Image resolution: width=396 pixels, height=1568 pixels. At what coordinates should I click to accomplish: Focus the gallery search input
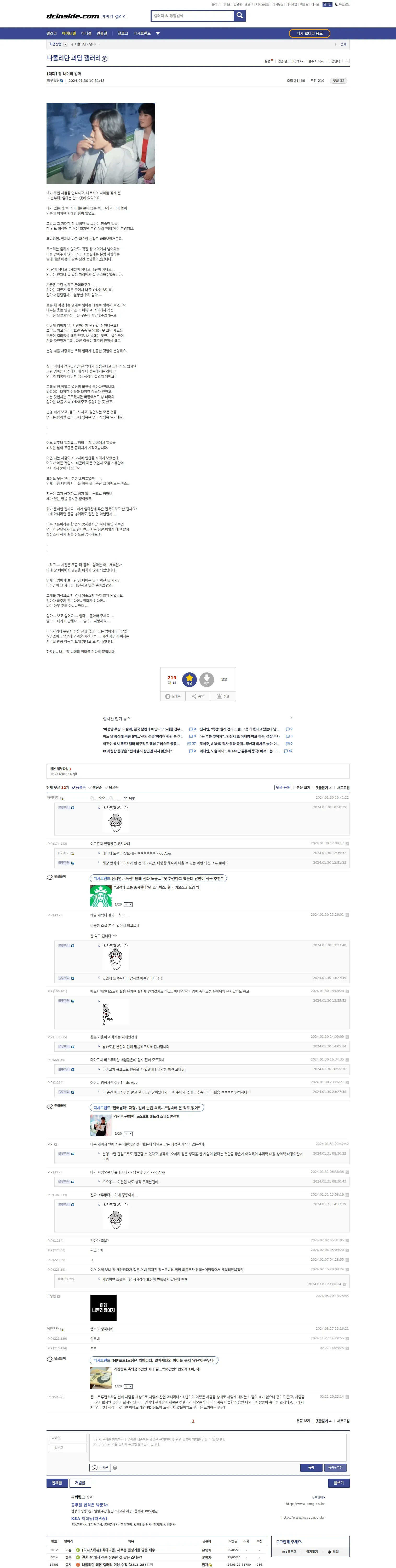coord(193,16)
